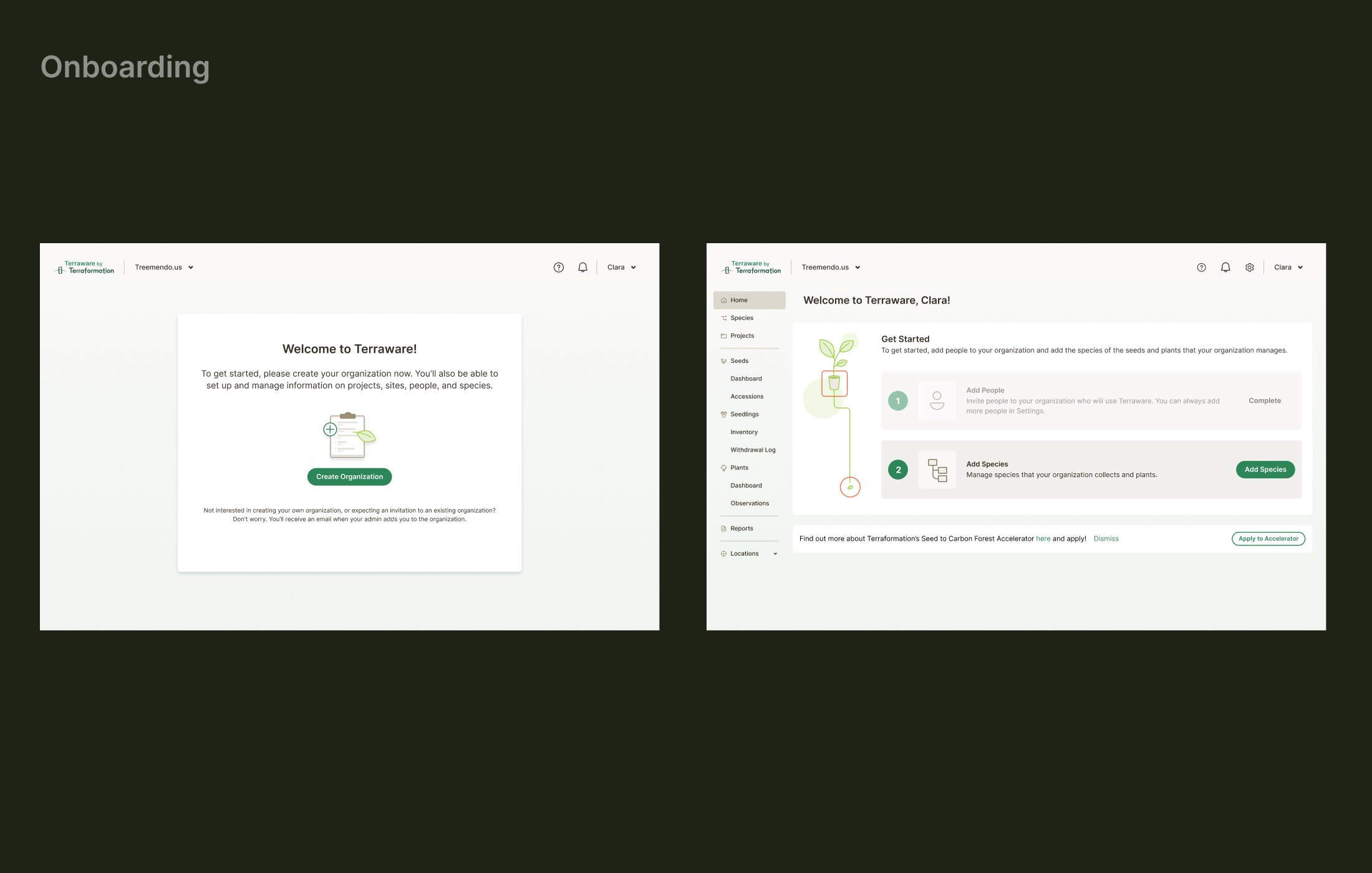Open the Seeds Accessions page
The width and height of the screenshot is (1372, 873).
coord(746,396)
